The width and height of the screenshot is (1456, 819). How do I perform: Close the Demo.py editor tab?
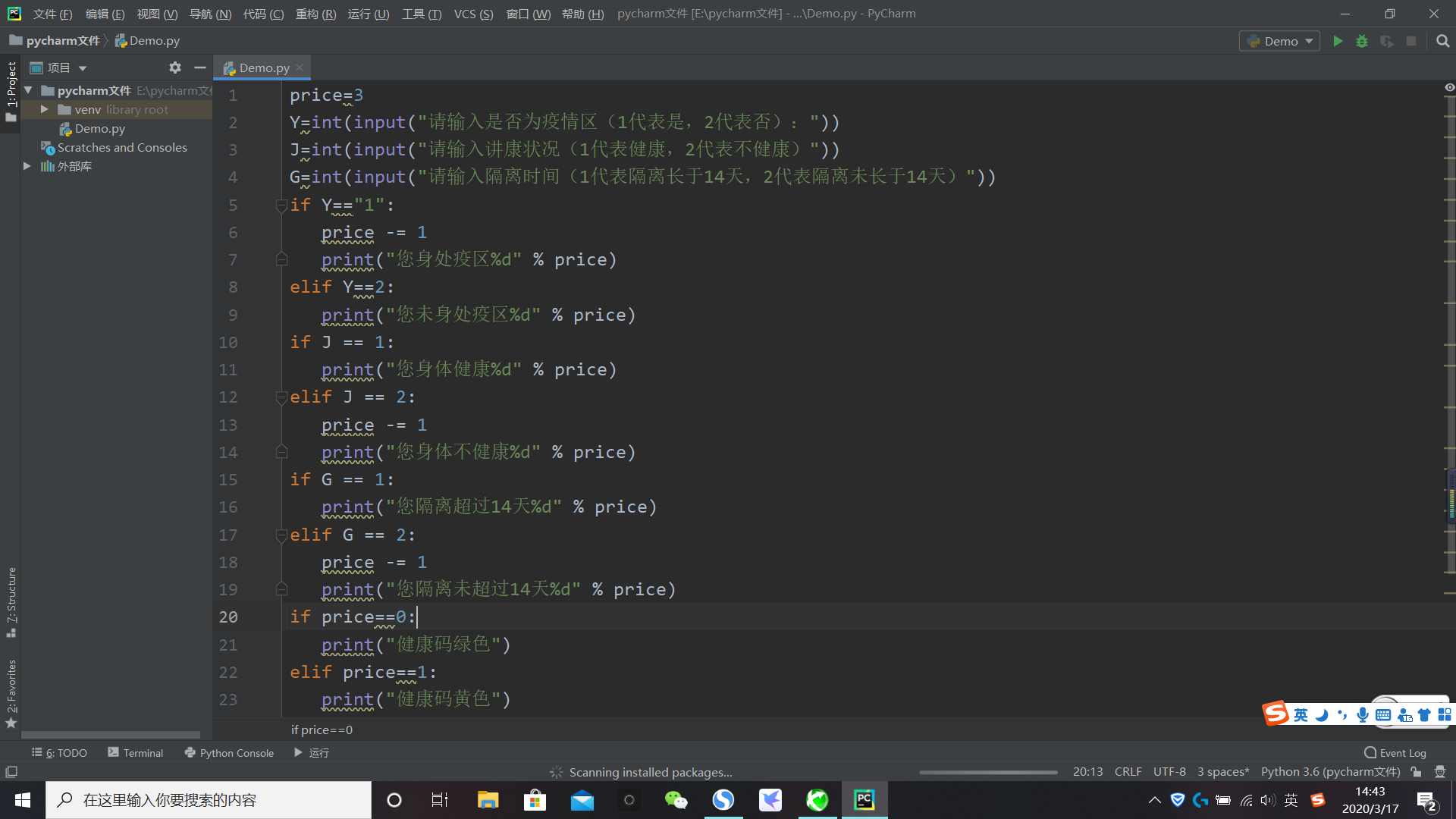(300, 67)
